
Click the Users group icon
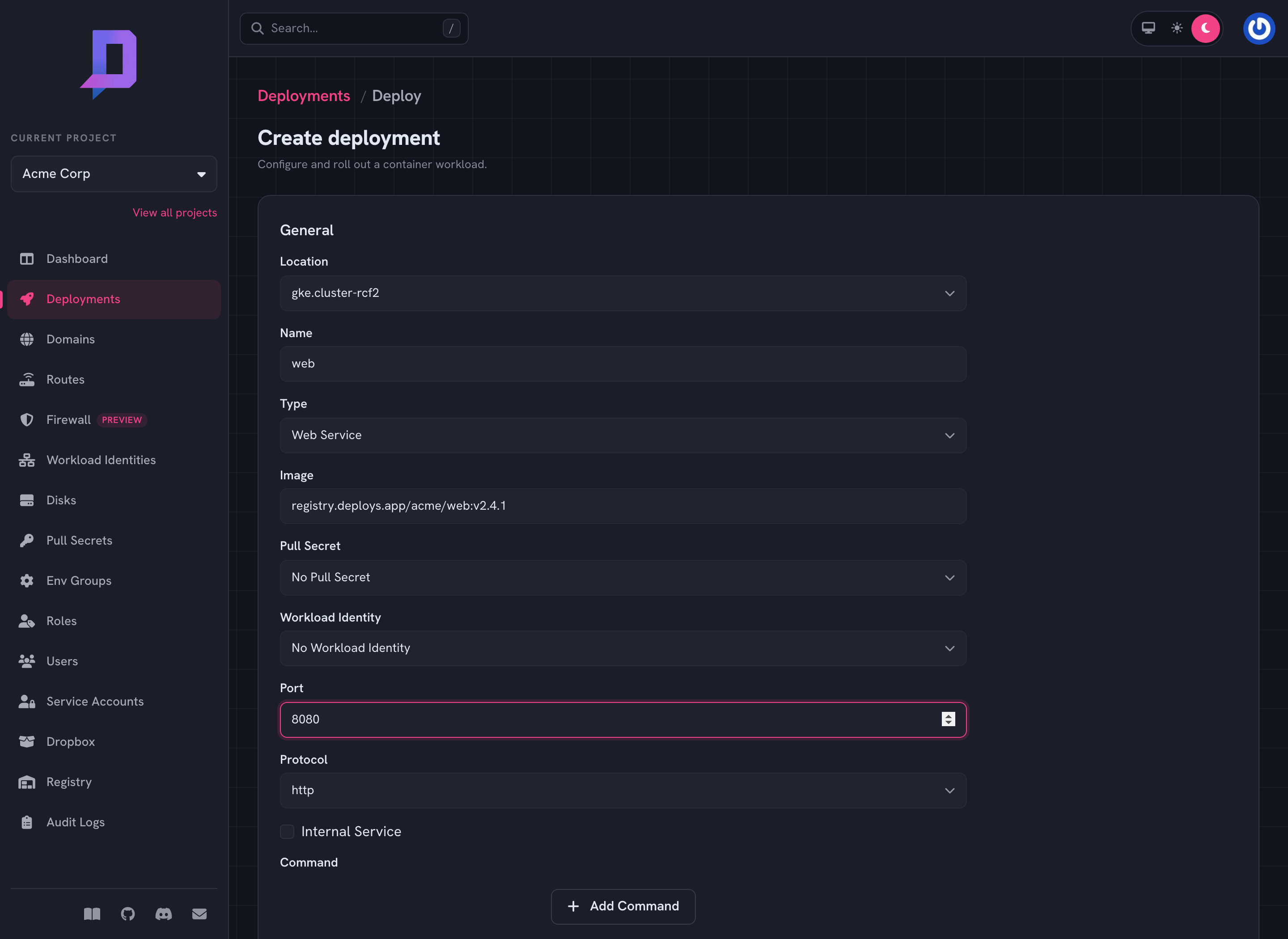[x=27, y=661]
